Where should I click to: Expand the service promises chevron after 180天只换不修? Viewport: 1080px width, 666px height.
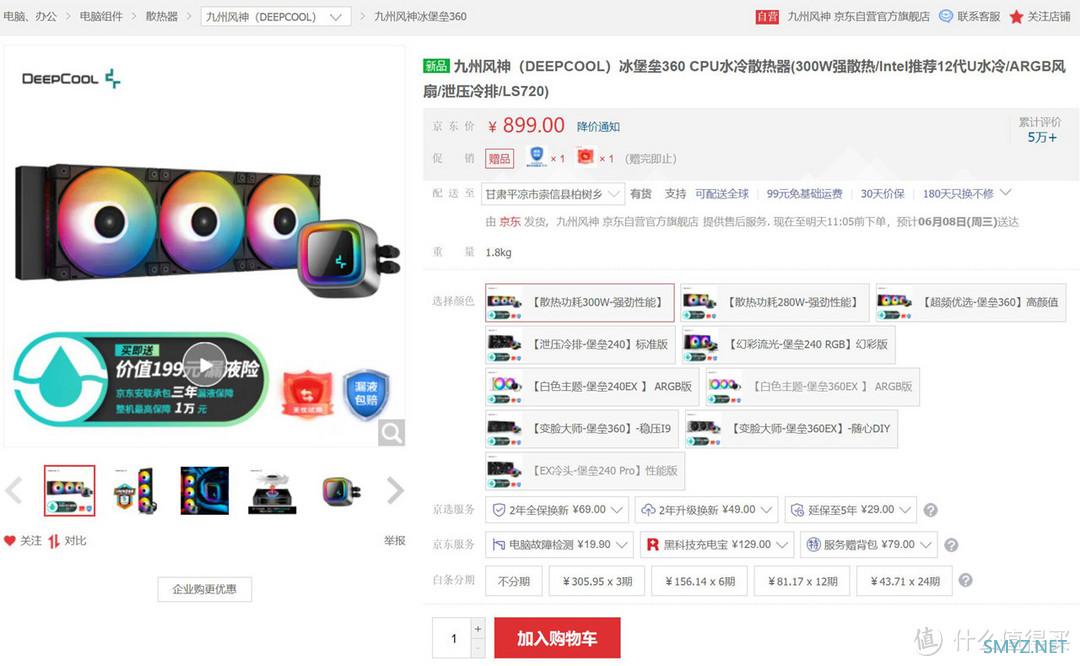point(1006,193)
